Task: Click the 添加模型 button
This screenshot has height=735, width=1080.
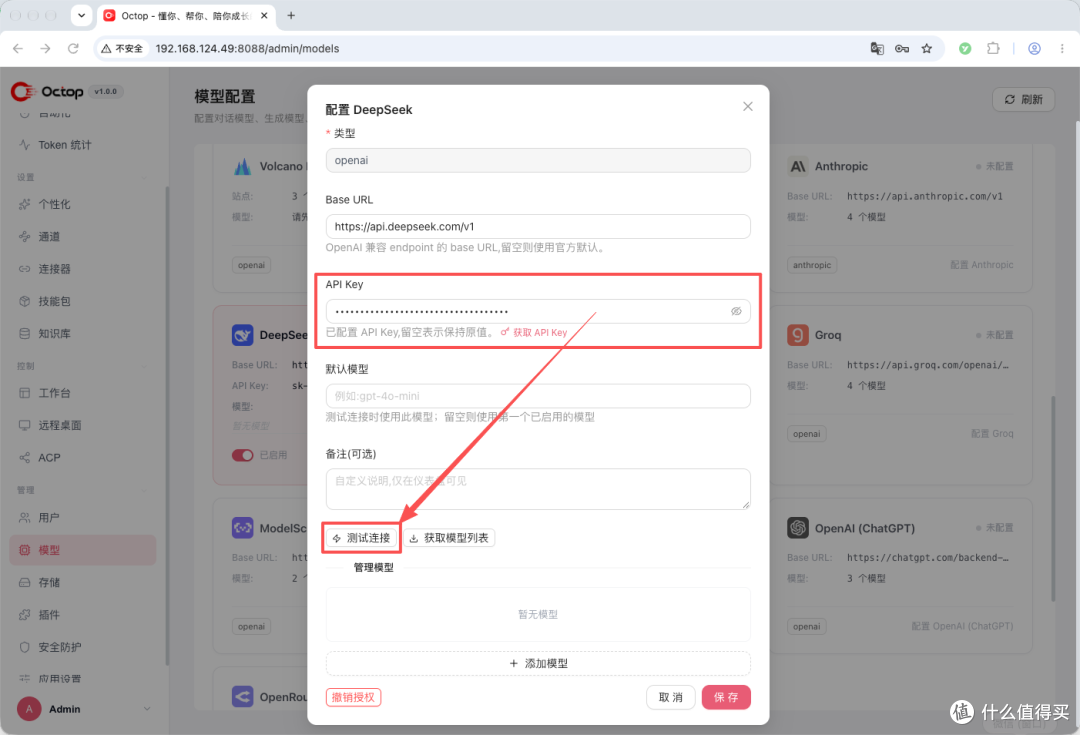Action: pyautogui.click(x=538, y=663)
